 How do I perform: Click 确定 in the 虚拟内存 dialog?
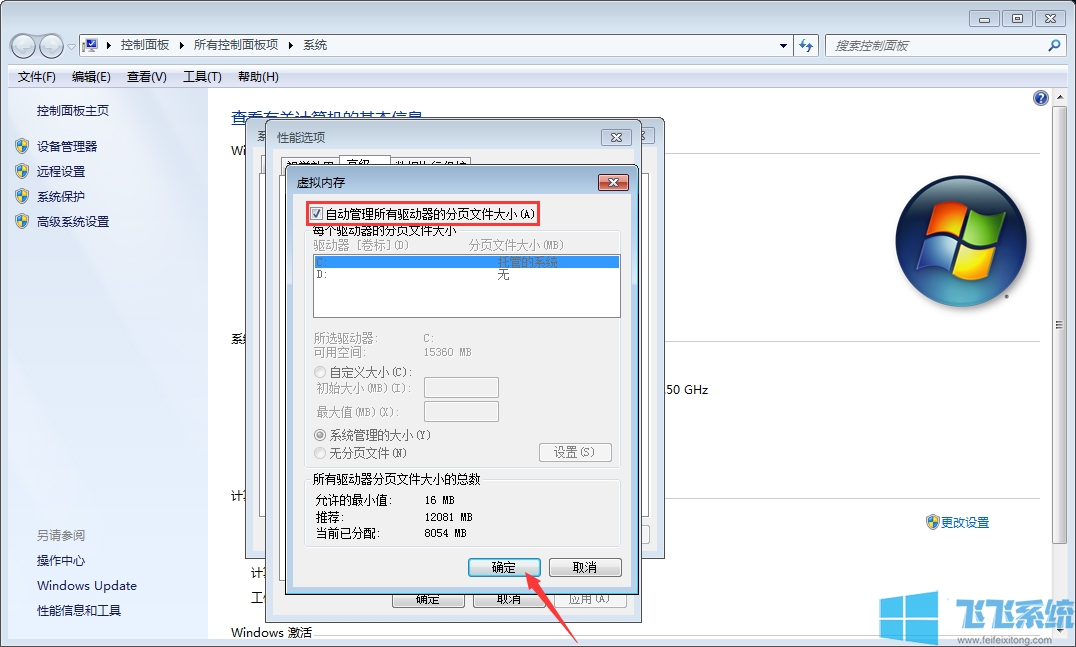click(x=504, y=567)
